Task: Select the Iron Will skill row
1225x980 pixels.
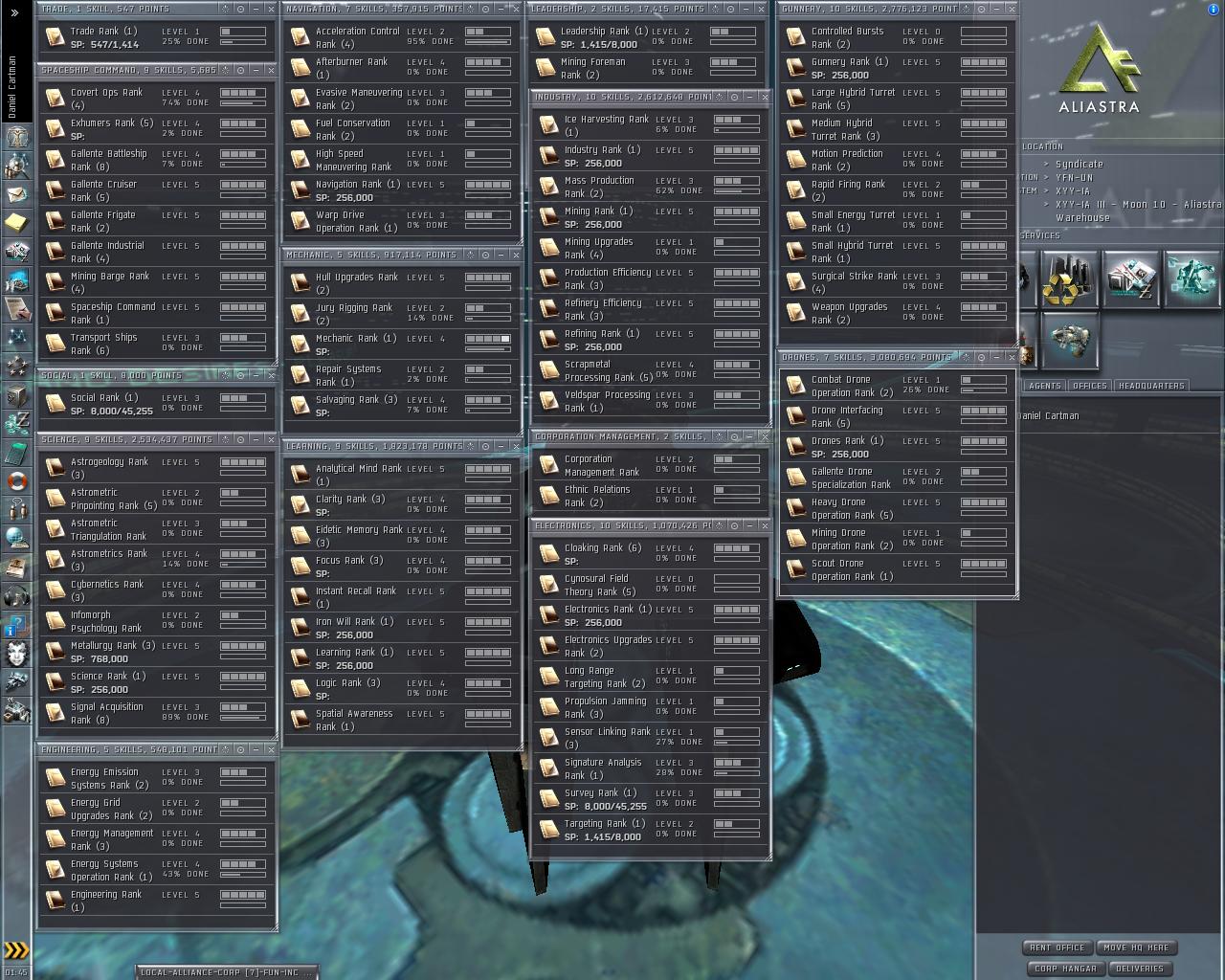Action: point(402,628)
